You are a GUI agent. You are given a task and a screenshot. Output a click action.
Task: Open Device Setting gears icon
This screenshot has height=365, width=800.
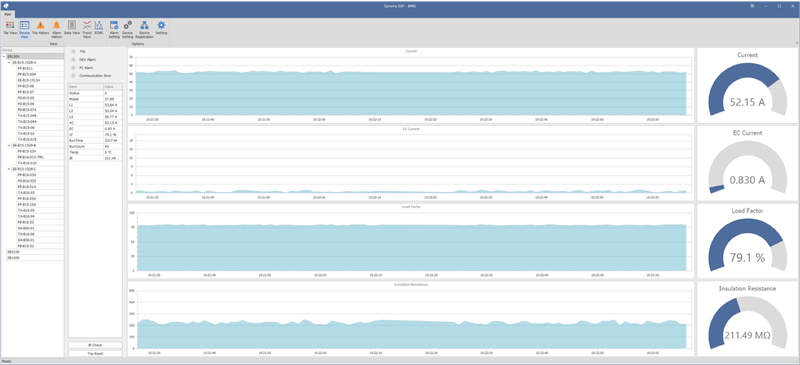pyautogui.click(x=128, y=28)
